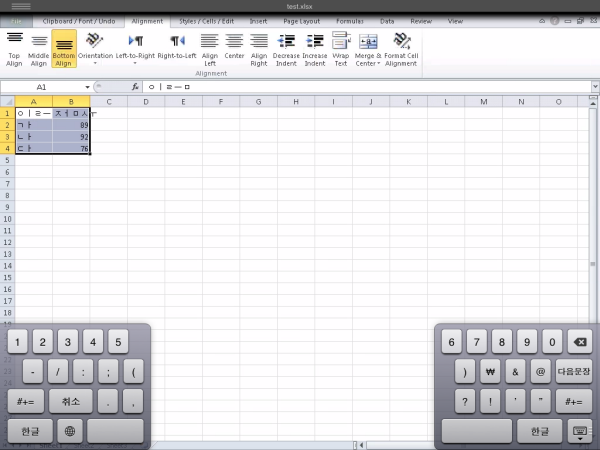Image resolution: width=600 pixels, height=450 pixels.
Task: Tap the globe keyboard language key
Action: point(70,431)
